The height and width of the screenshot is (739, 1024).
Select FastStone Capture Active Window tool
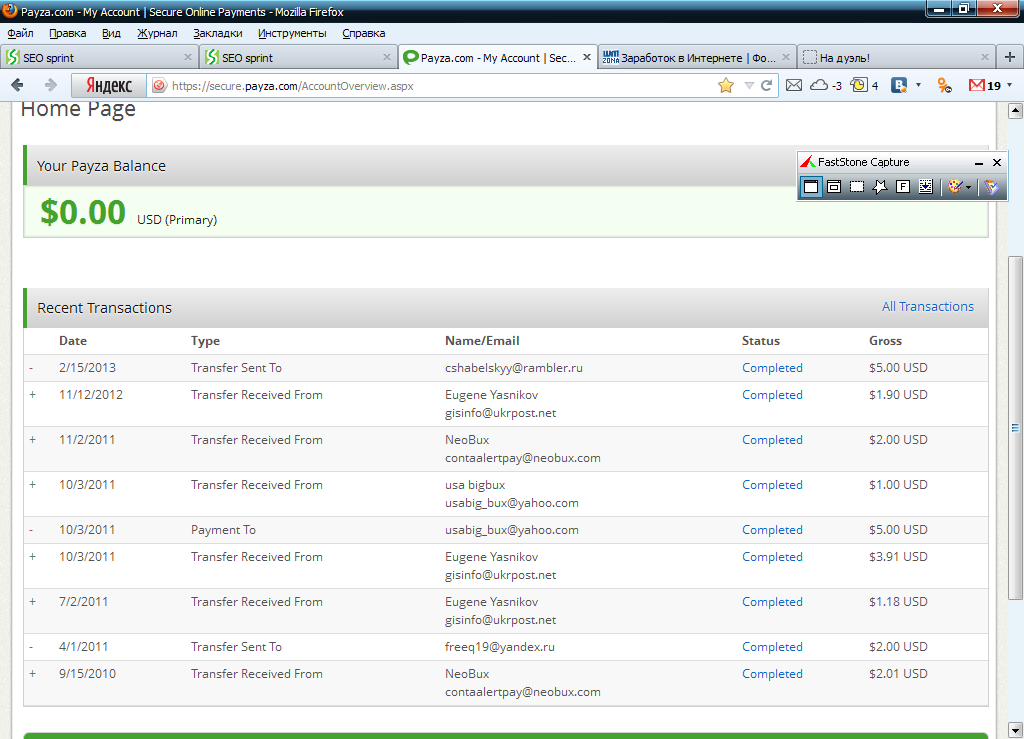click(811, 187)
